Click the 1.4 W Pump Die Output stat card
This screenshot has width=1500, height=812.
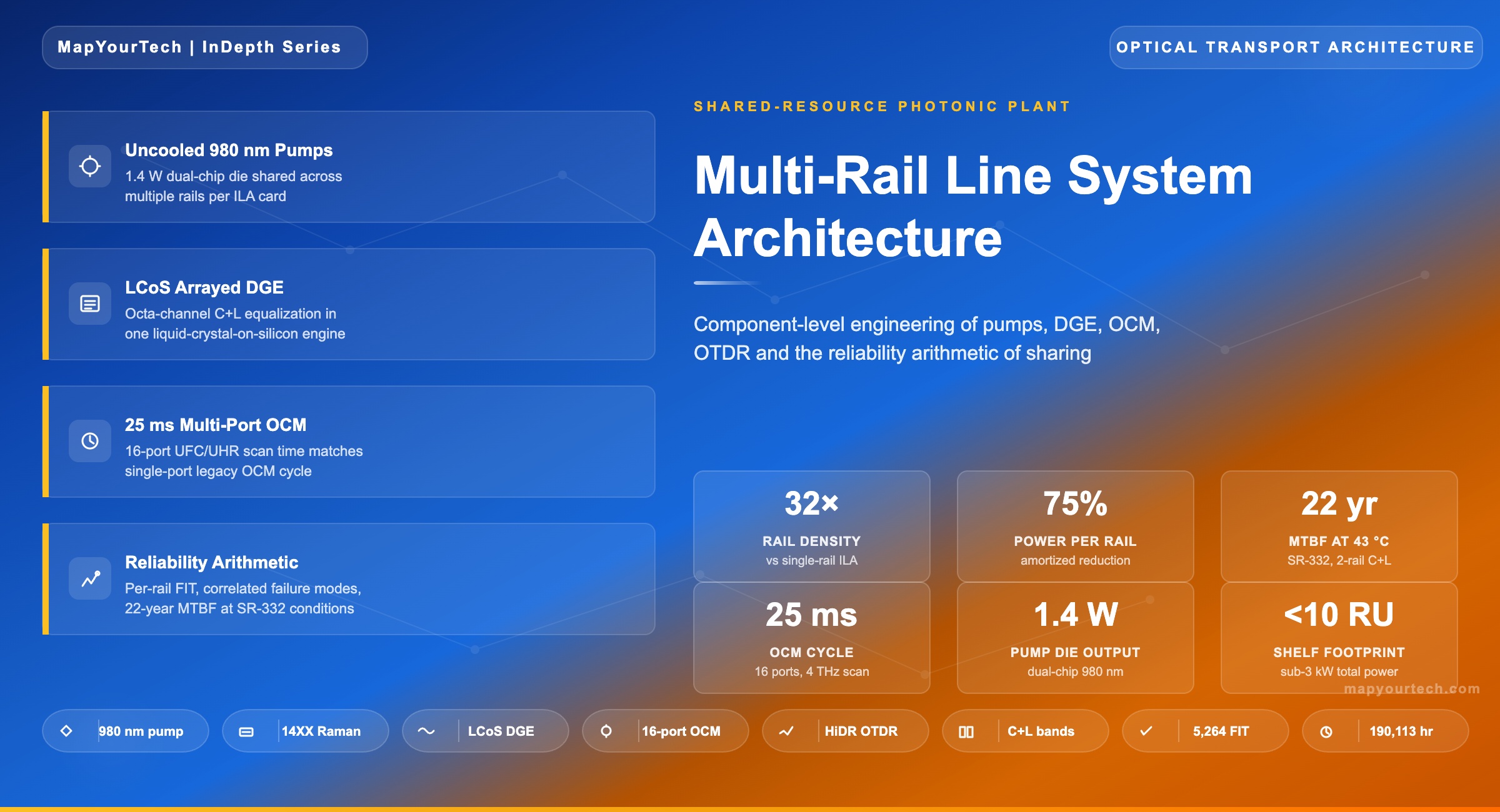tap(1076, 638)
